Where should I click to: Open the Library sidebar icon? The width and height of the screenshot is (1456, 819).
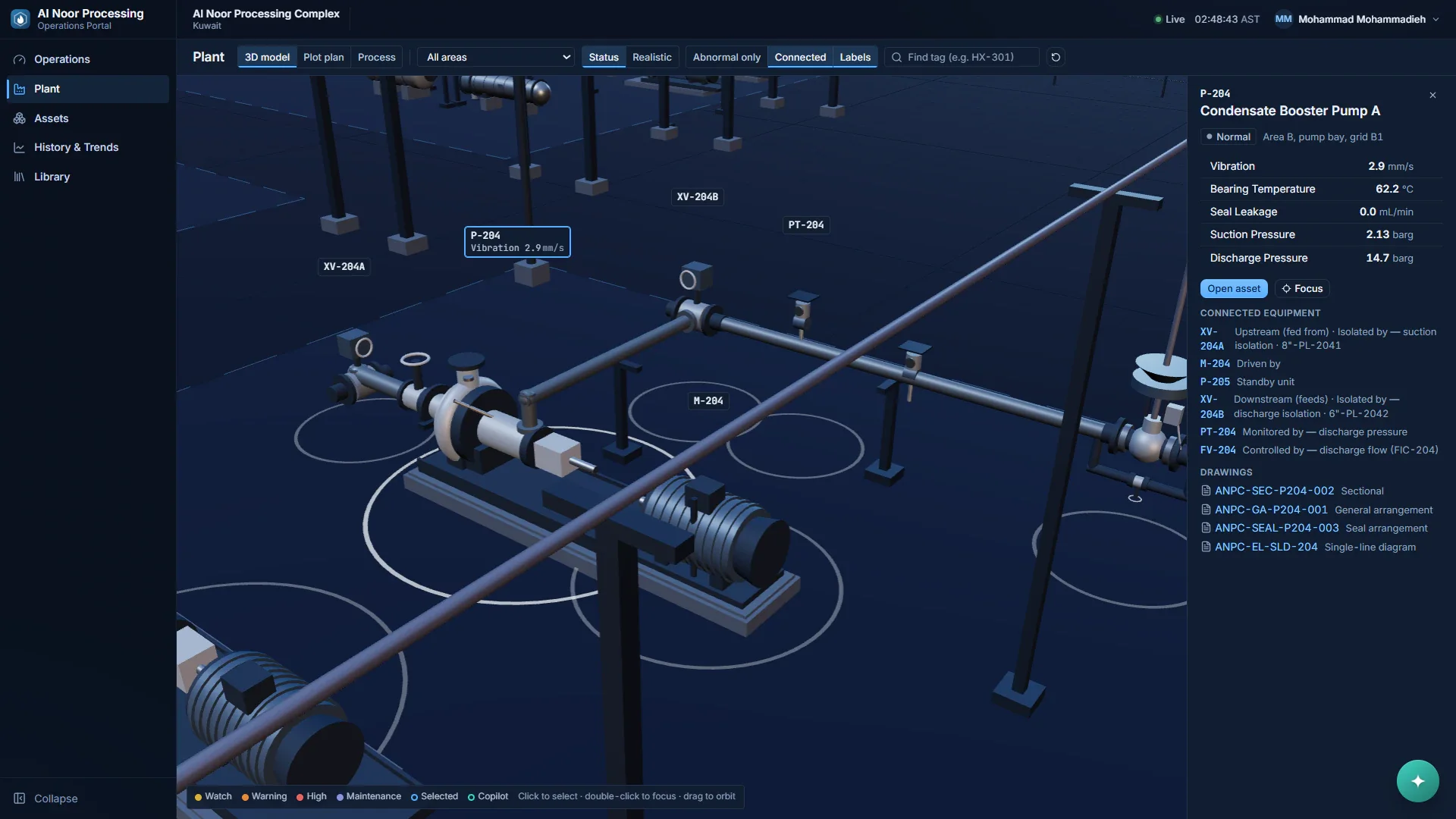click(20, 177)
